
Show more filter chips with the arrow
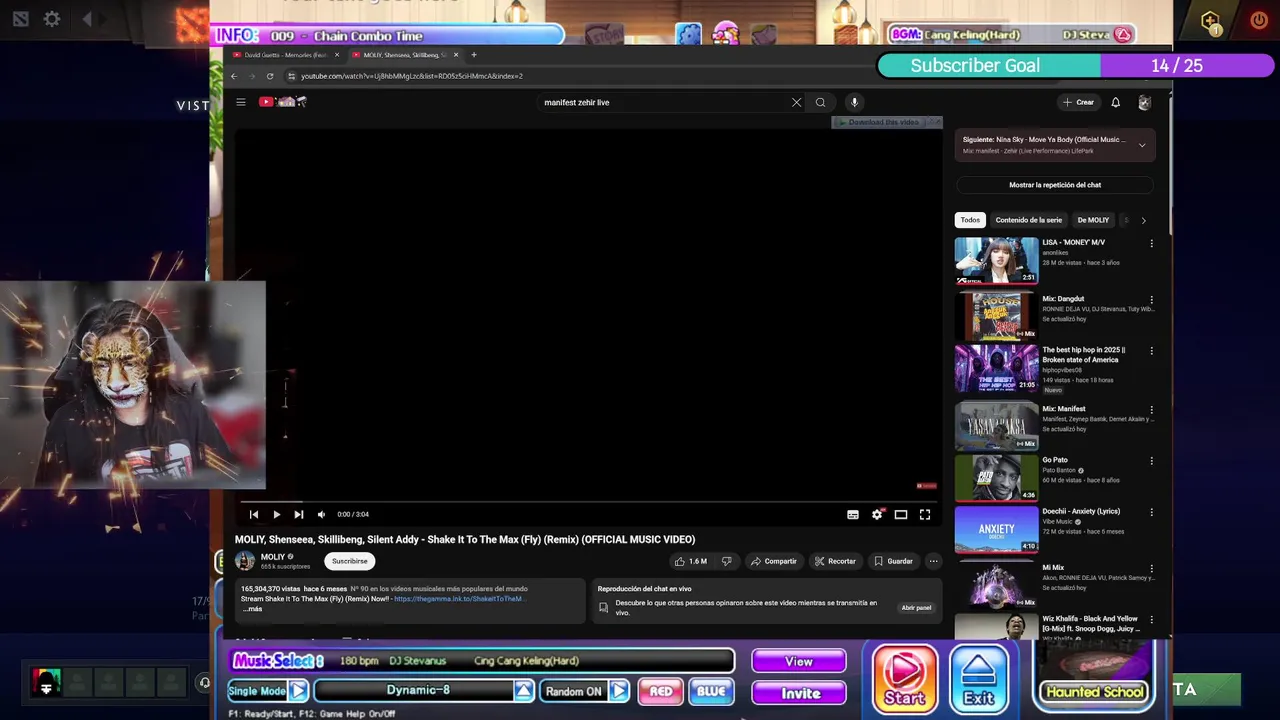coord(1143,220)
